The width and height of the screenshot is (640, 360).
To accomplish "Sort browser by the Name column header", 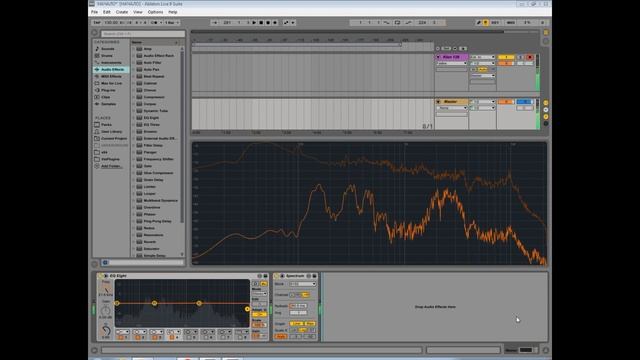I will [x=155, y=42].
